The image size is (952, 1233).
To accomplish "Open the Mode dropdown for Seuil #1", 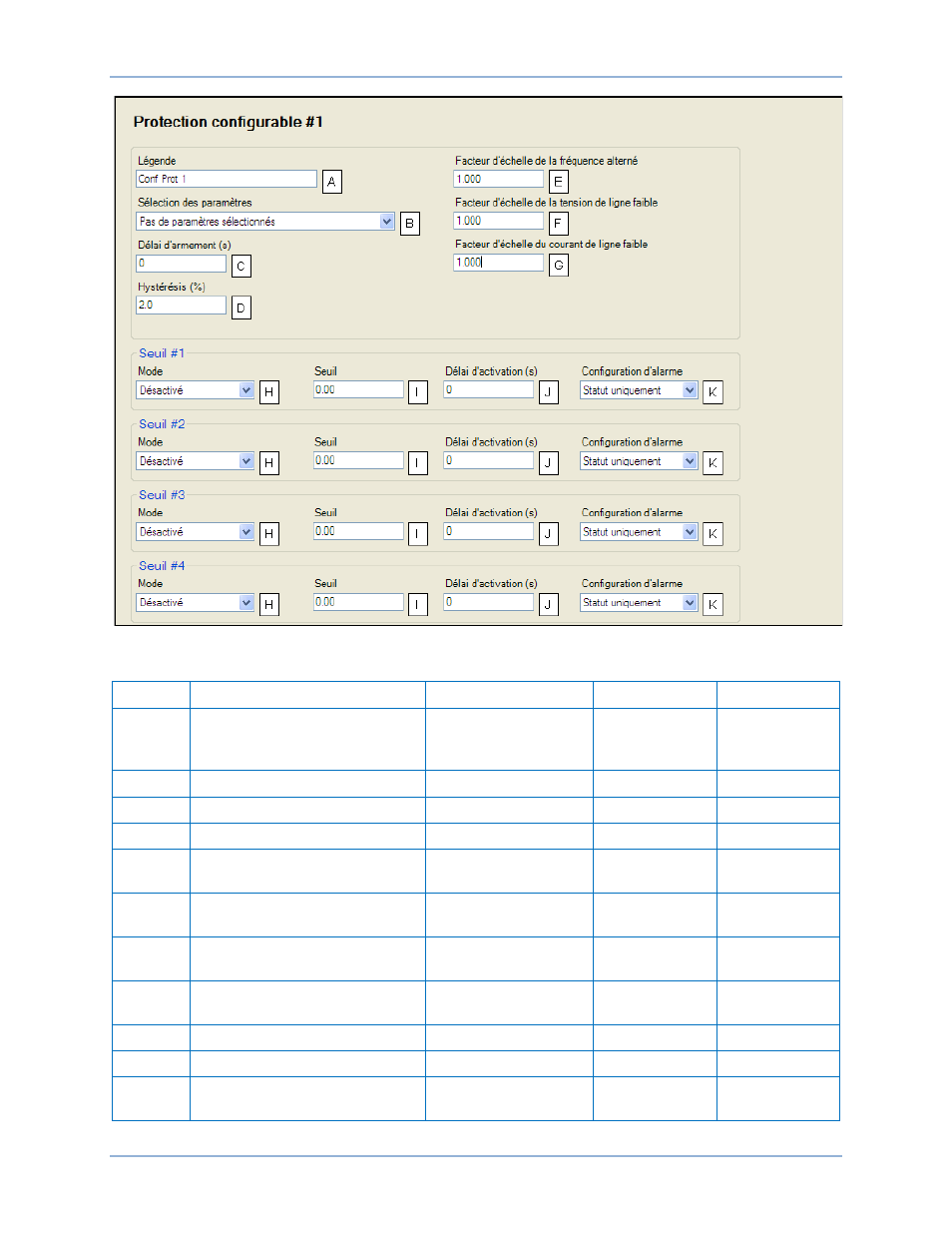I will point(196,390).
